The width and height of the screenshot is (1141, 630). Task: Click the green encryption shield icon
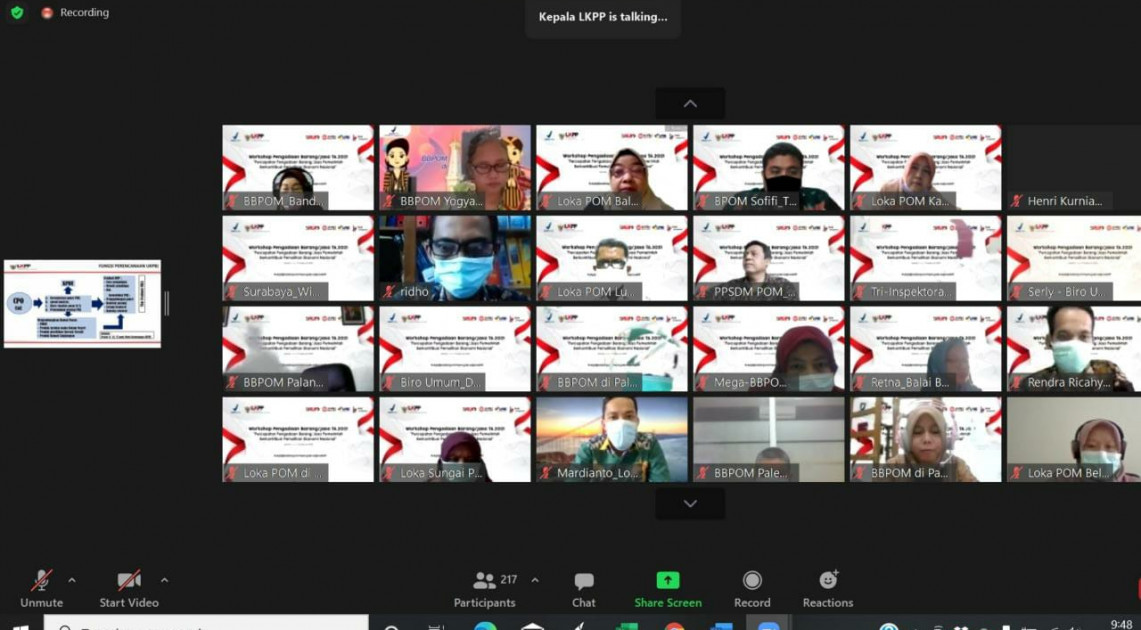pyautogui.click(x=17, y=13)
